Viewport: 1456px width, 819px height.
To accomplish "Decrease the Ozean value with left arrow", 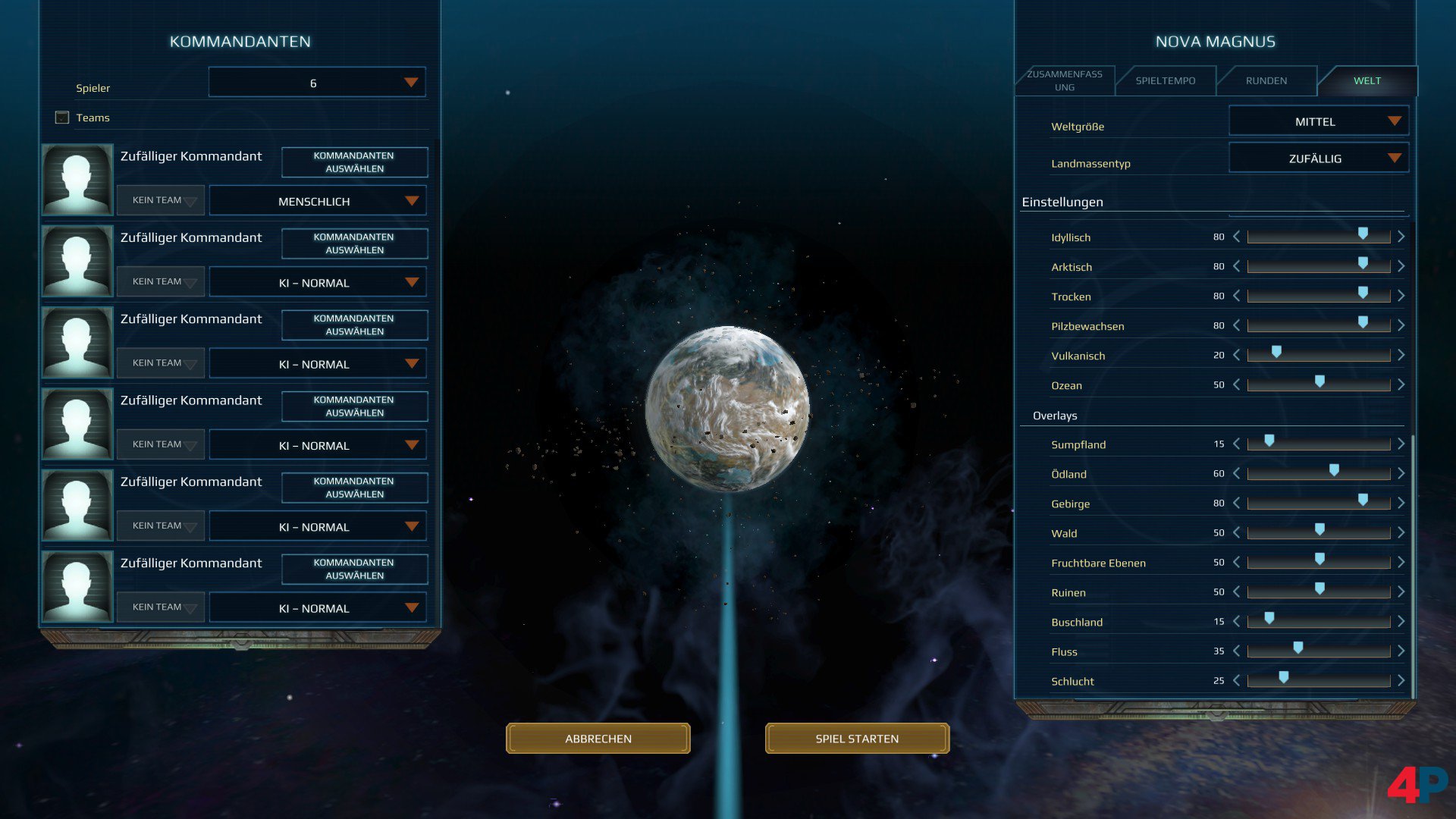I will pyautogui.click(x=1237, y=384).
